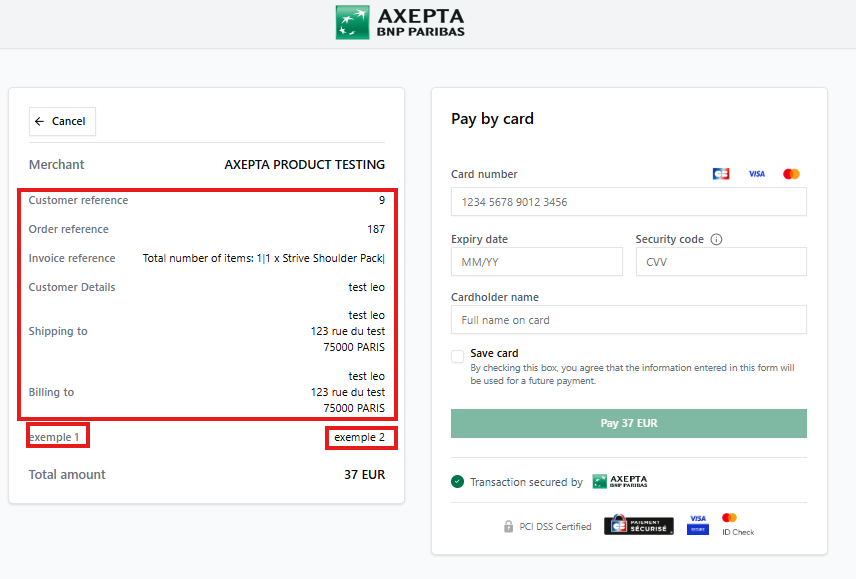Cancel the payment with back arrow button
This screenshot has height=579, width=856.
click(x=62, y=121)
